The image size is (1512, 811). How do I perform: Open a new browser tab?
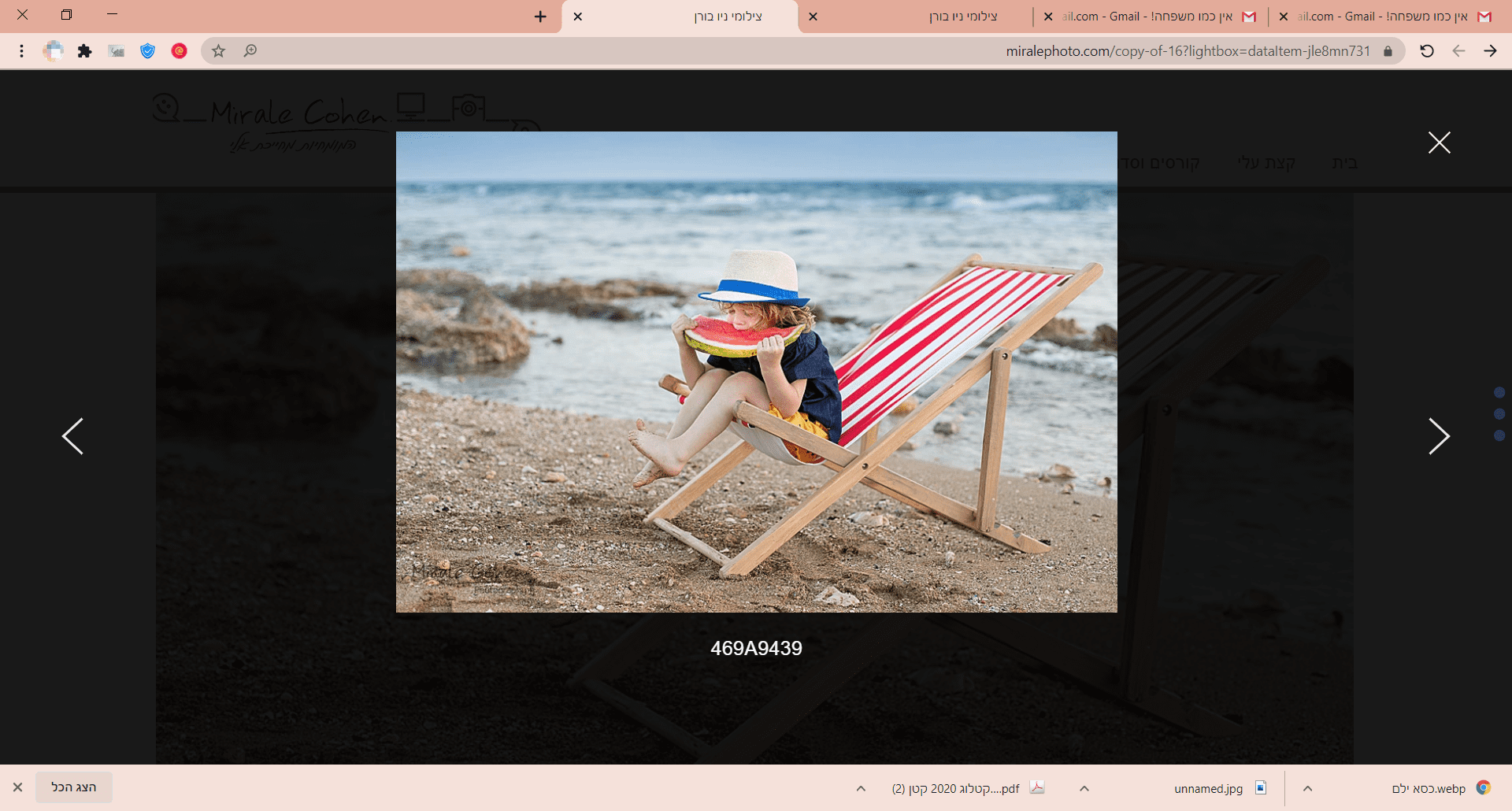pyautogui.click(x=540, y=17)
